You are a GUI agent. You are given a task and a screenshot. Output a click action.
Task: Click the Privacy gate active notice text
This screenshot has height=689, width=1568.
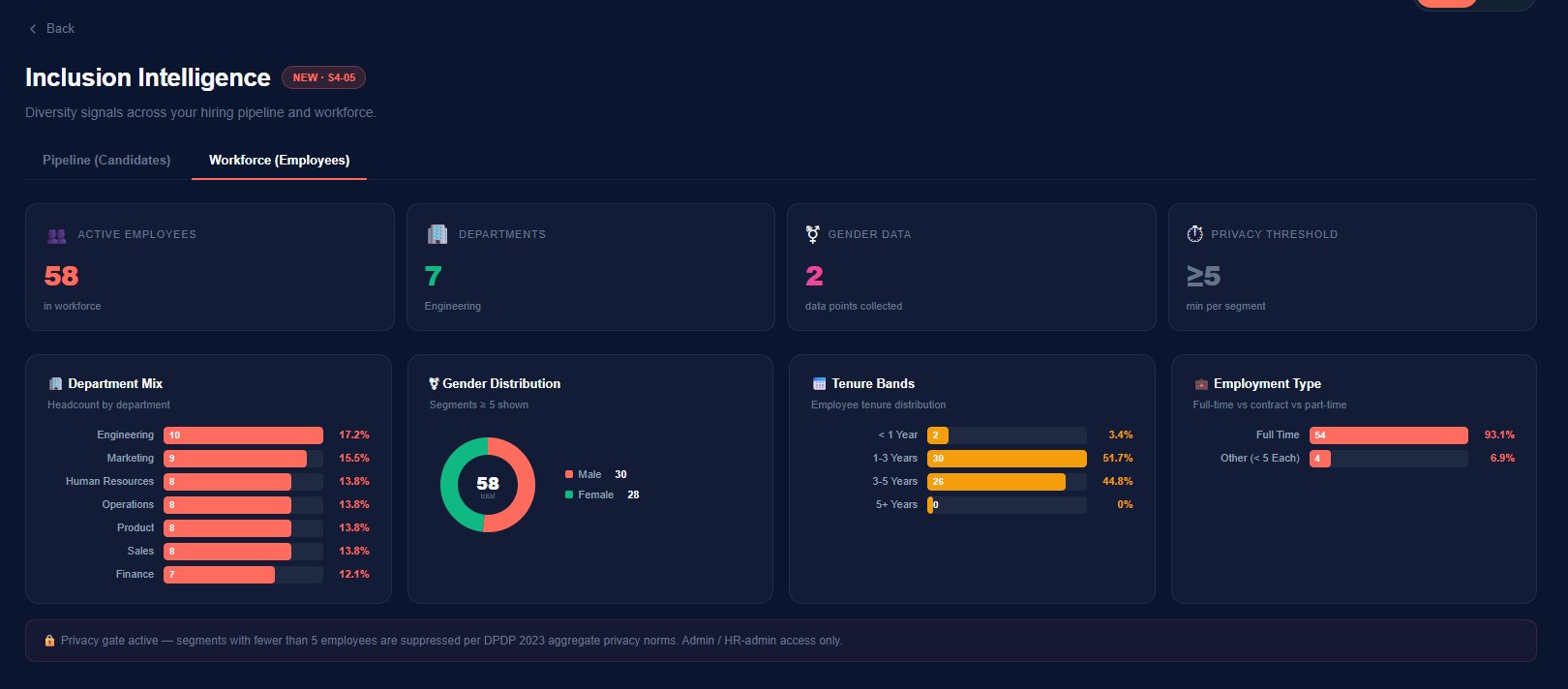click(451, 641)
